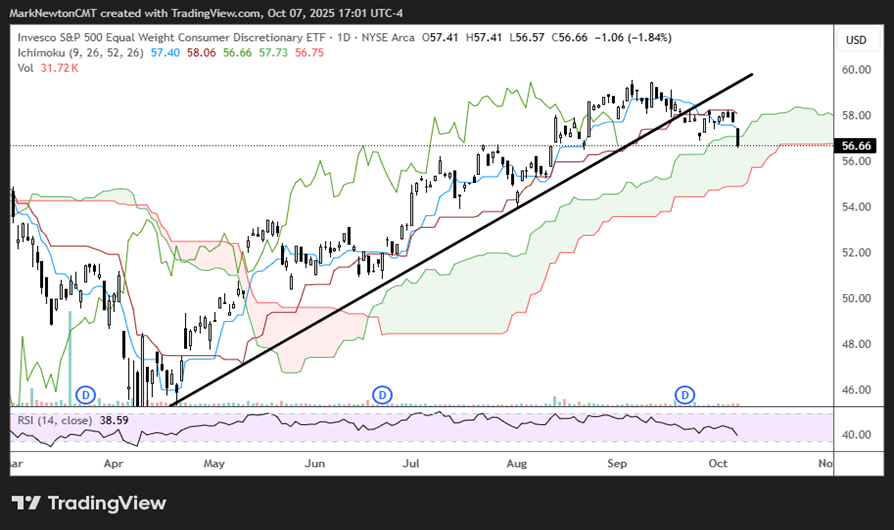Click the Apr label on time axis
Screen dimensions: 894x530
pyautogui.click(x=113, y=464)
